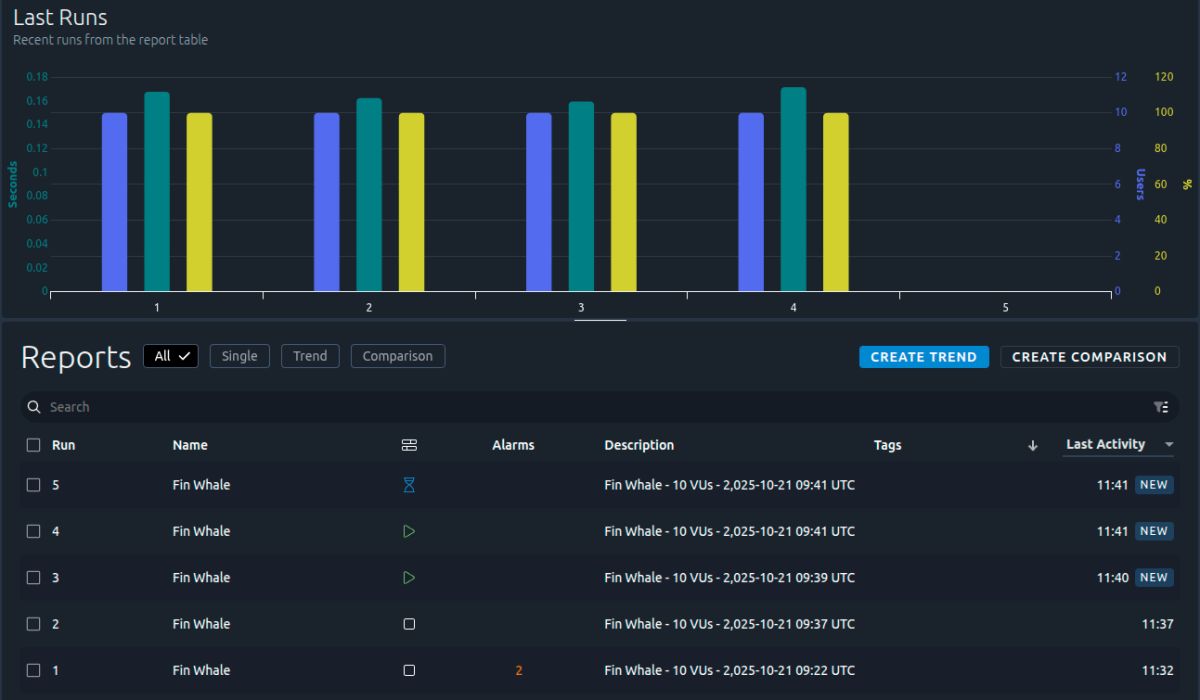The width and height of the screenshot is (1200, 700).
Task: Check the checkbox for run 2
Action: [33, 624]
